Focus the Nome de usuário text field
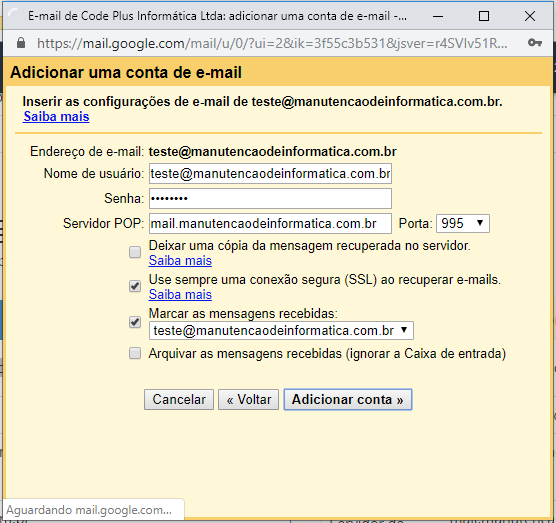Image resolution: width=556 pixels, height=523 pixels. coord(270,173)
